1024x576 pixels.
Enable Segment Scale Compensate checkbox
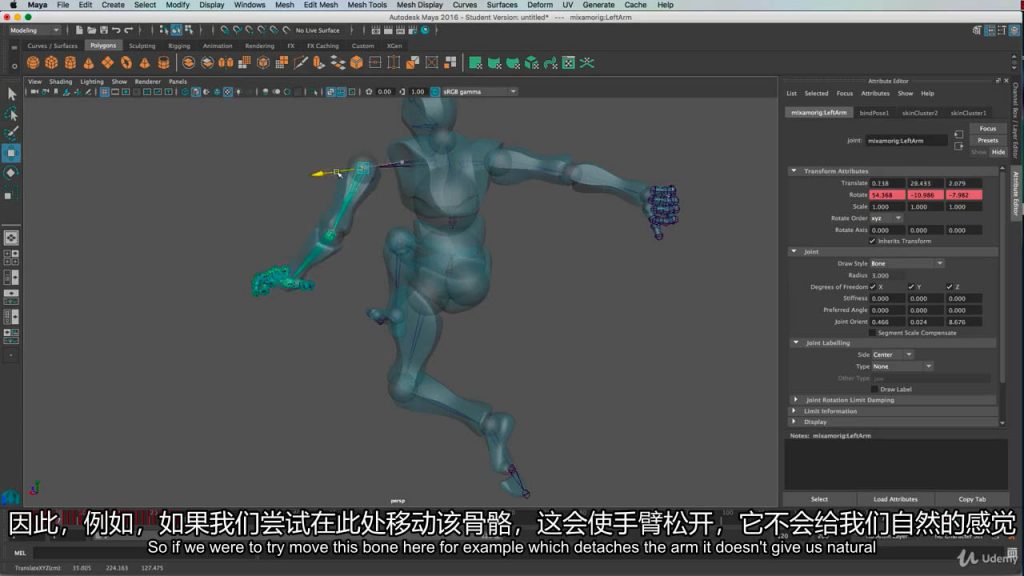pos(872,333)
